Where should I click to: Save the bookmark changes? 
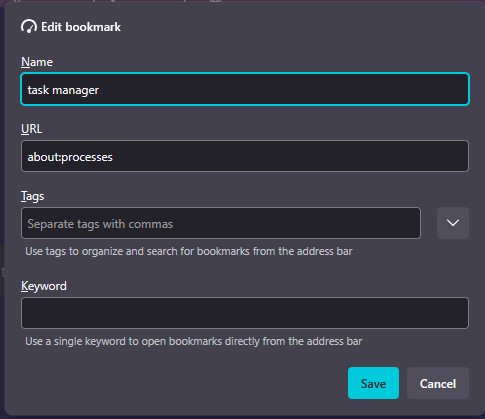tap(373, 383)
